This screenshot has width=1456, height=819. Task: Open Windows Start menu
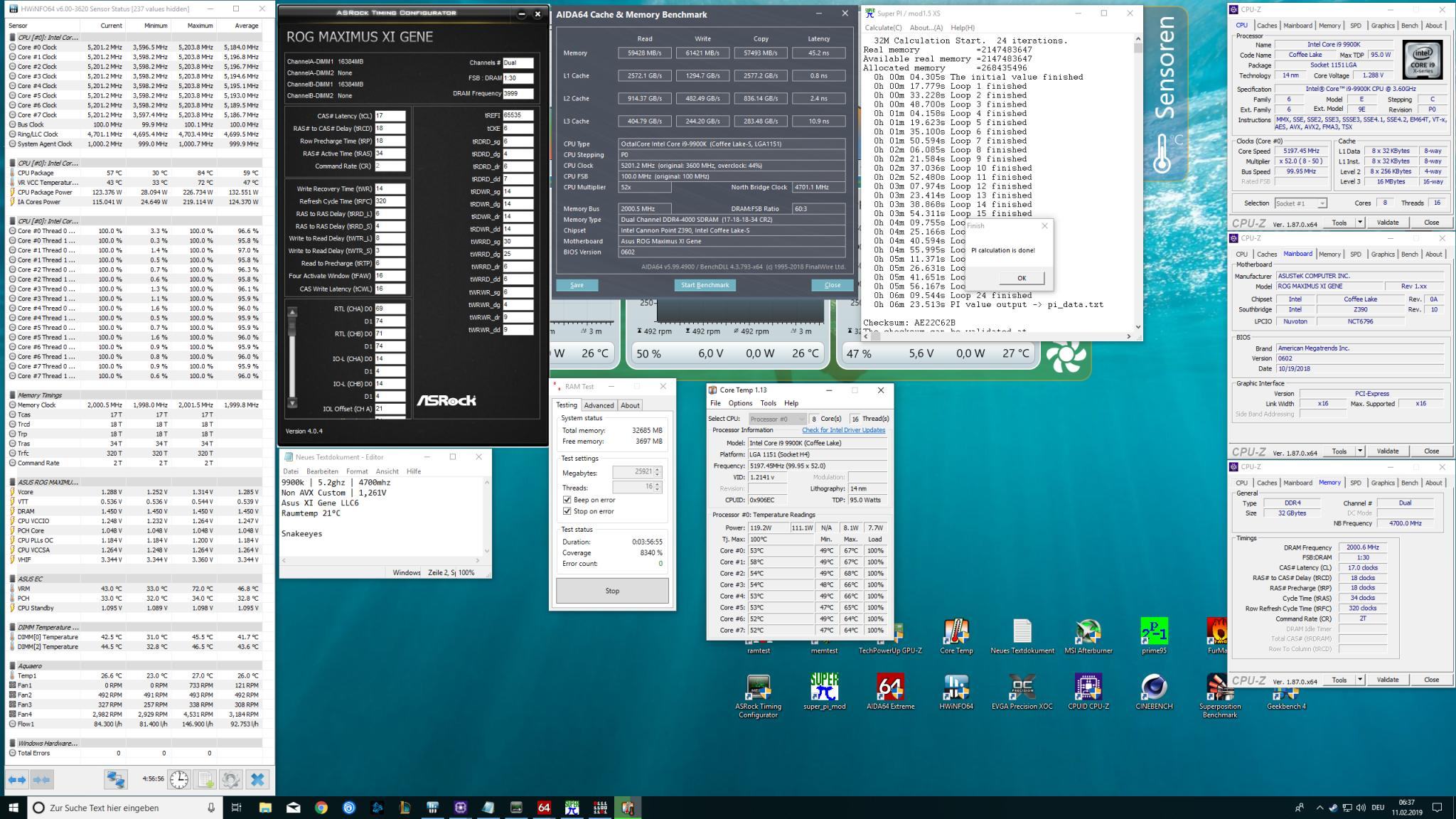point(14,808)
